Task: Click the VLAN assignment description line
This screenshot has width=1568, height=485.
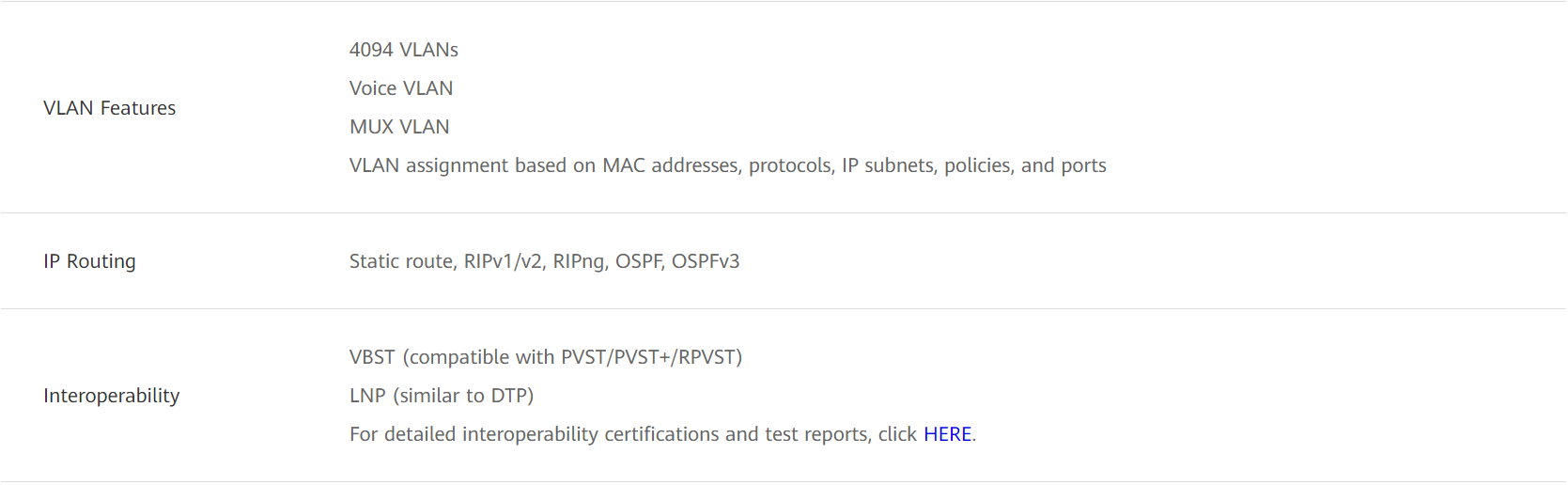Action: coord(727,165)
